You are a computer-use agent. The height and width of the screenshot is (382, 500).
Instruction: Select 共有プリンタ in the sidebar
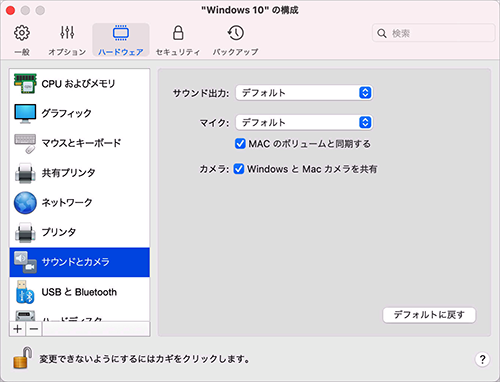79,173
